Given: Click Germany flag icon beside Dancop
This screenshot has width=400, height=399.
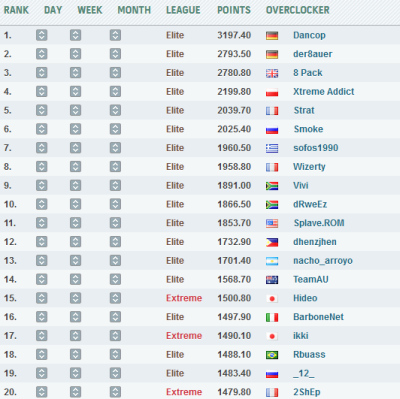Looking at the screenshot, I should [x=272, y=35].
